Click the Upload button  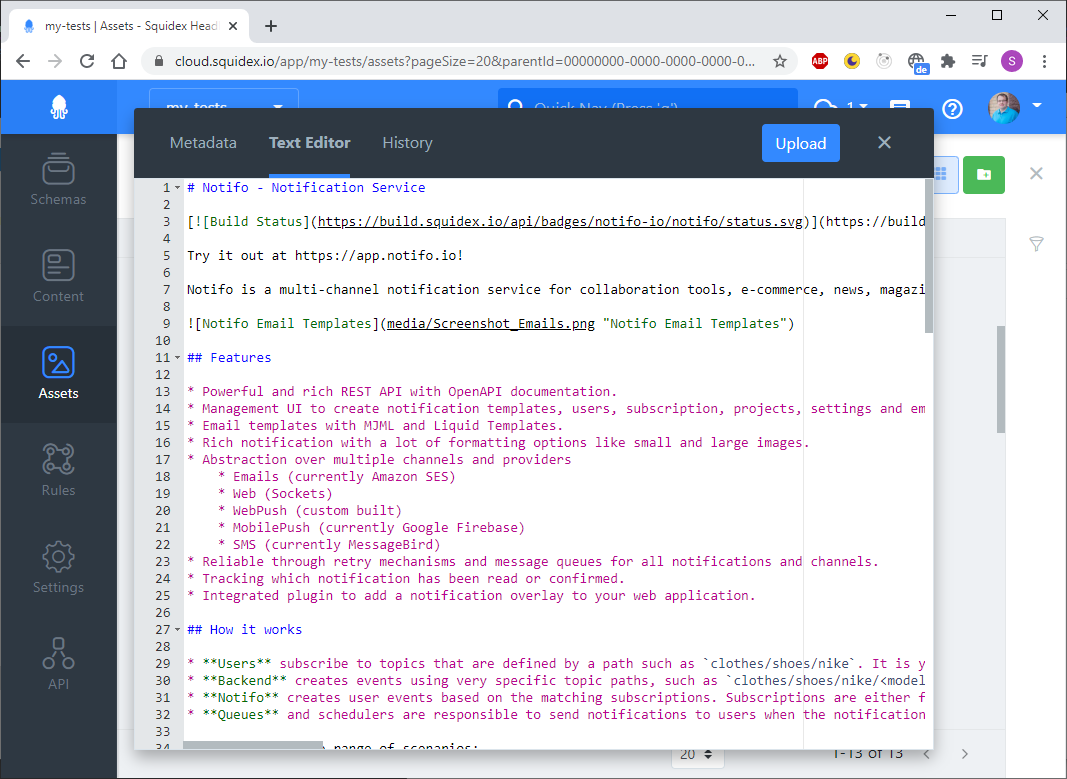(x=800, y=143)
